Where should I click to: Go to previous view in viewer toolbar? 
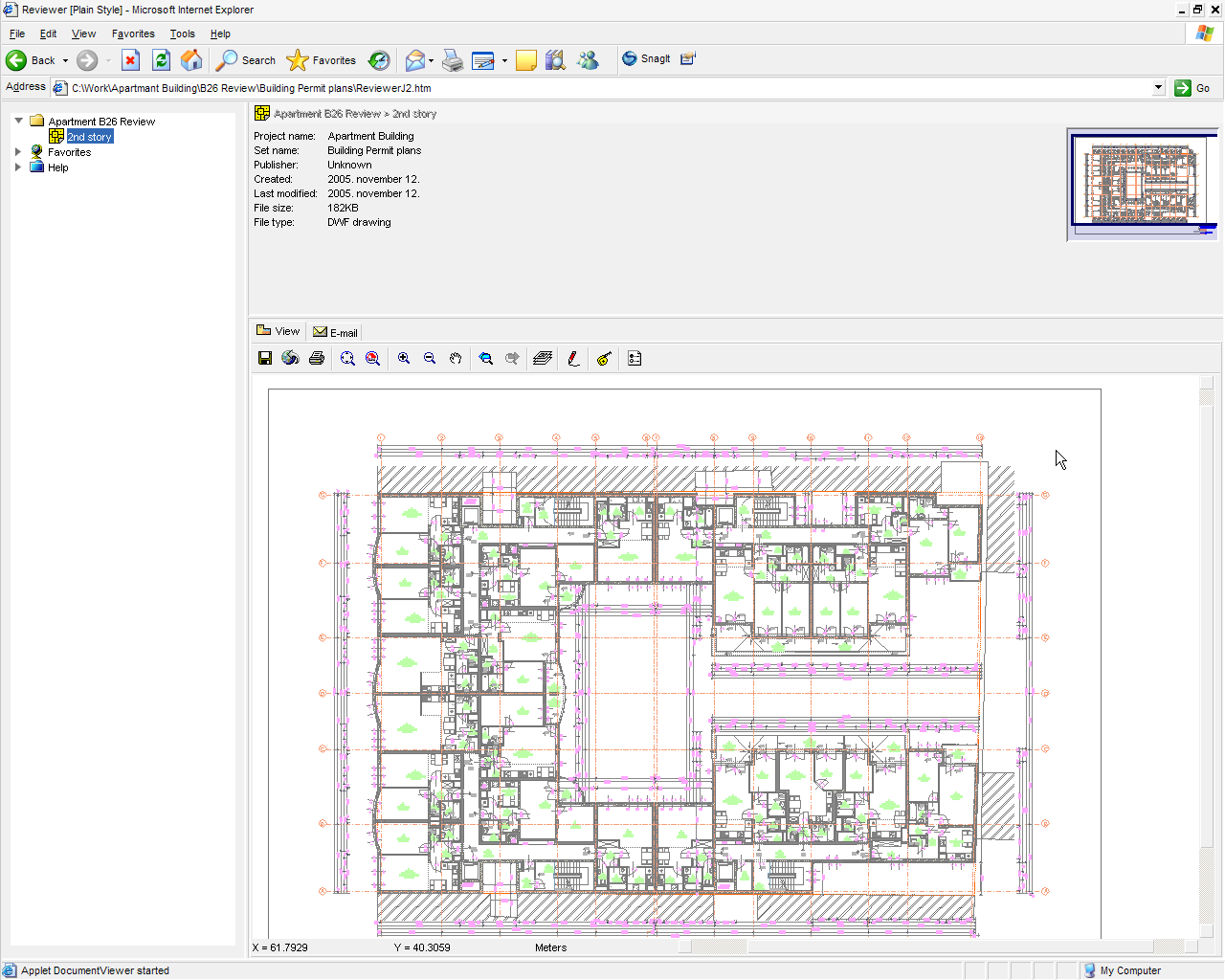coord(486,358)
